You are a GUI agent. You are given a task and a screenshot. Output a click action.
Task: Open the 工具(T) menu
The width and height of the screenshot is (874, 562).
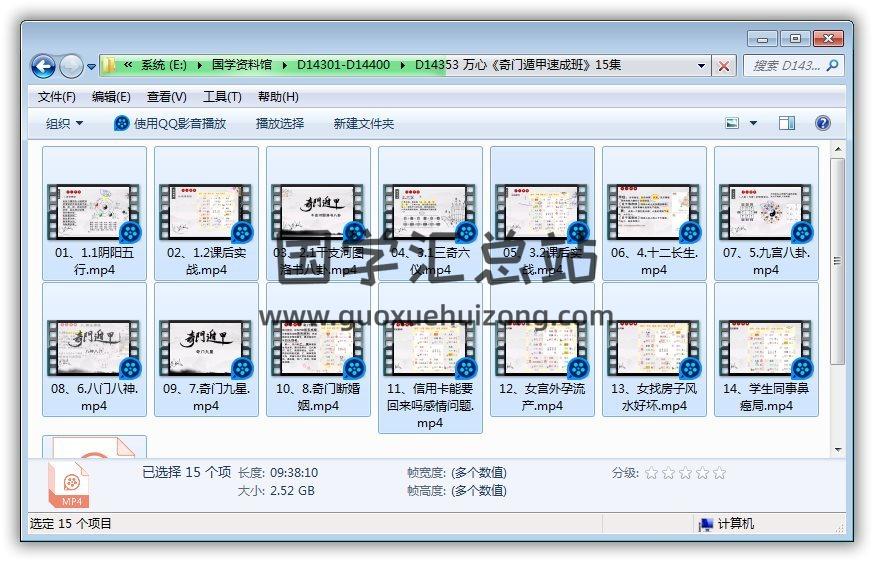(x=222, y=97)
